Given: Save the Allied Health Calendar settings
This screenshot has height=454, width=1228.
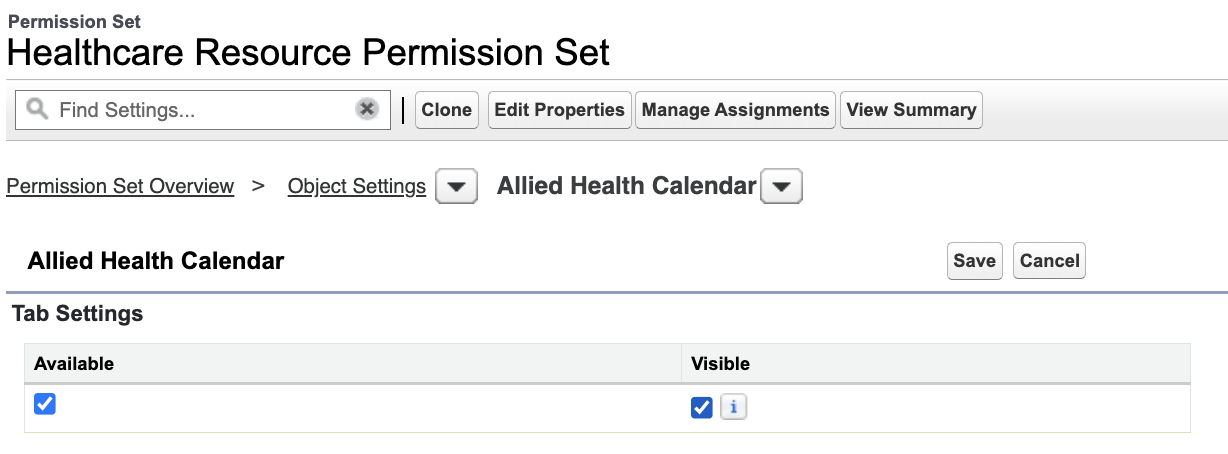Looking at the screenshot, I should [974, 261].
